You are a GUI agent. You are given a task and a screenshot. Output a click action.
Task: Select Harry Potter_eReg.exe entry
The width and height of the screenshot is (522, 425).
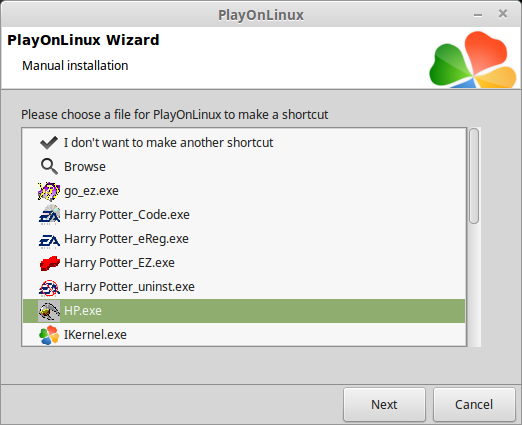(244, 239)
